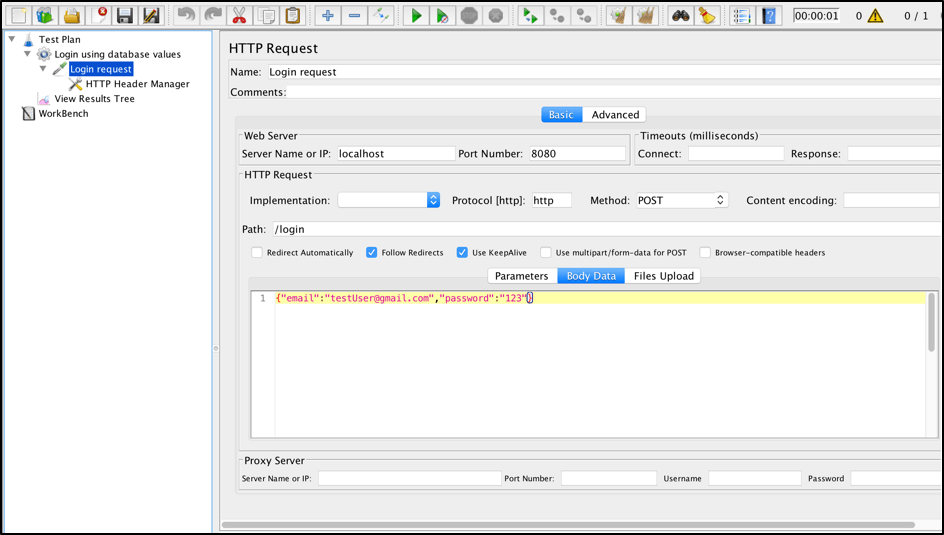944x535 pixels.
Task: Click Remote Start All icon
Action: pos(530,15)
